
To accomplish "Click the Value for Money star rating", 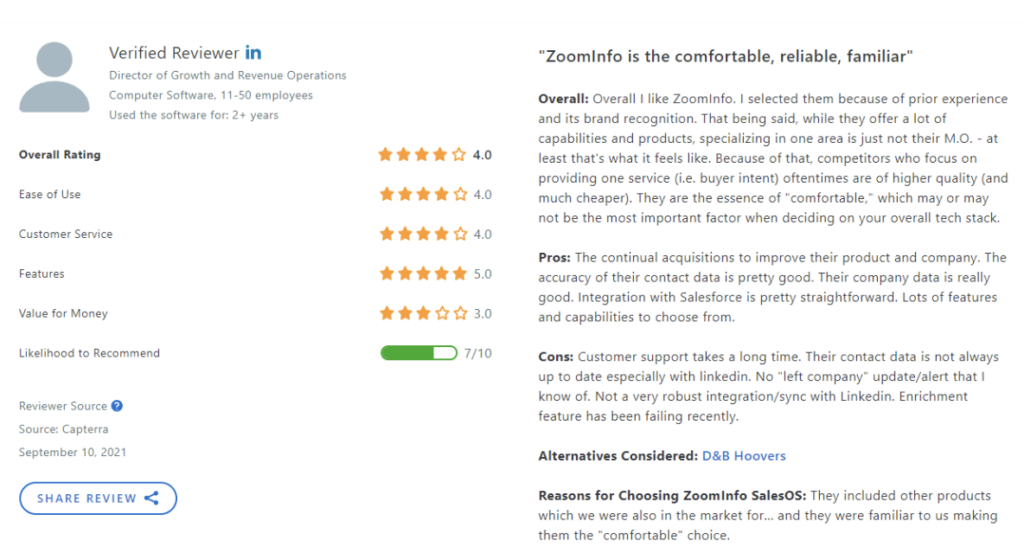I will [424, 313].
